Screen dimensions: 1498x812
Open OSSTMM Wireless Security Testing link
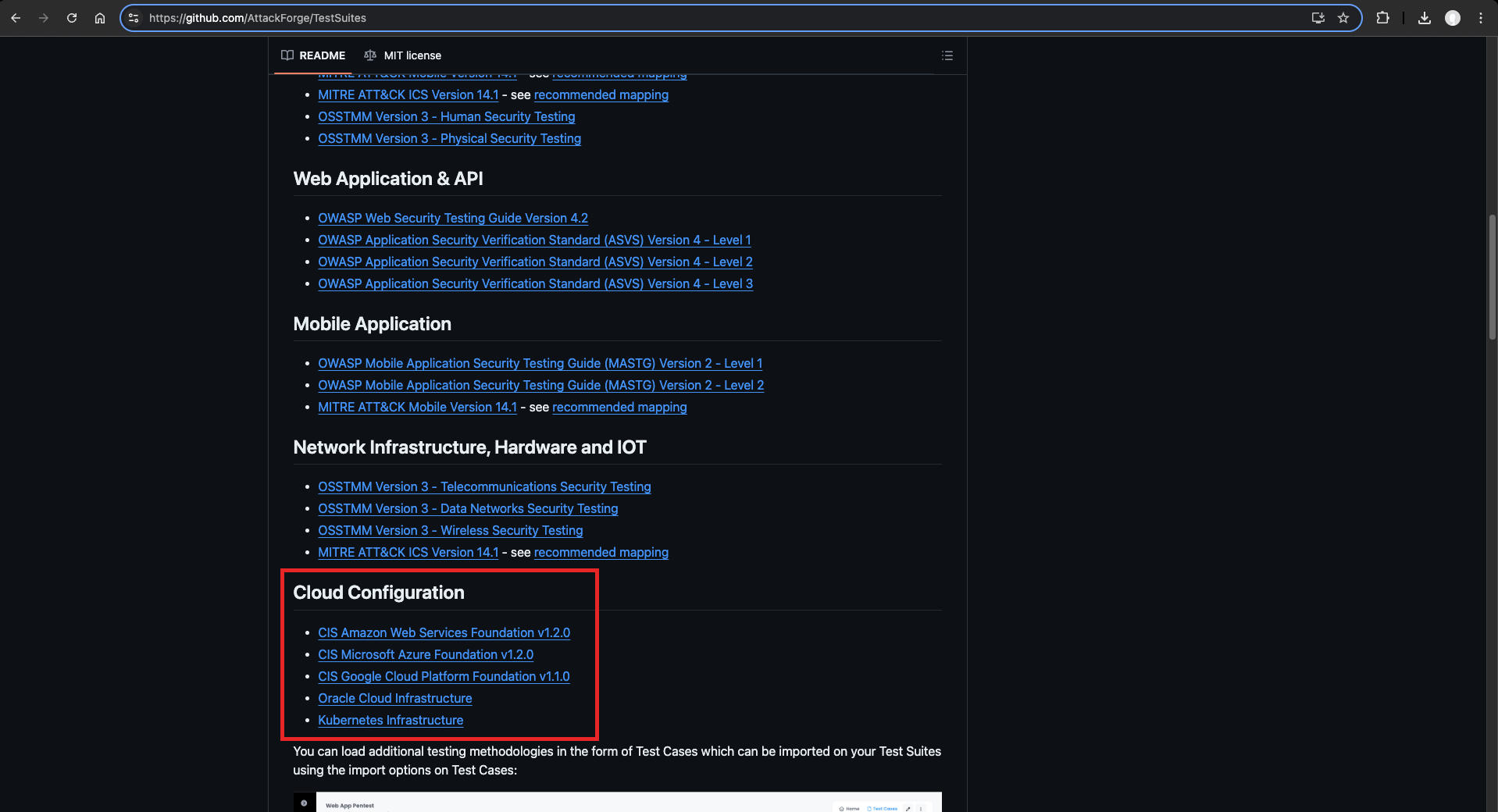pyautogui.click(x=450, y=530)
